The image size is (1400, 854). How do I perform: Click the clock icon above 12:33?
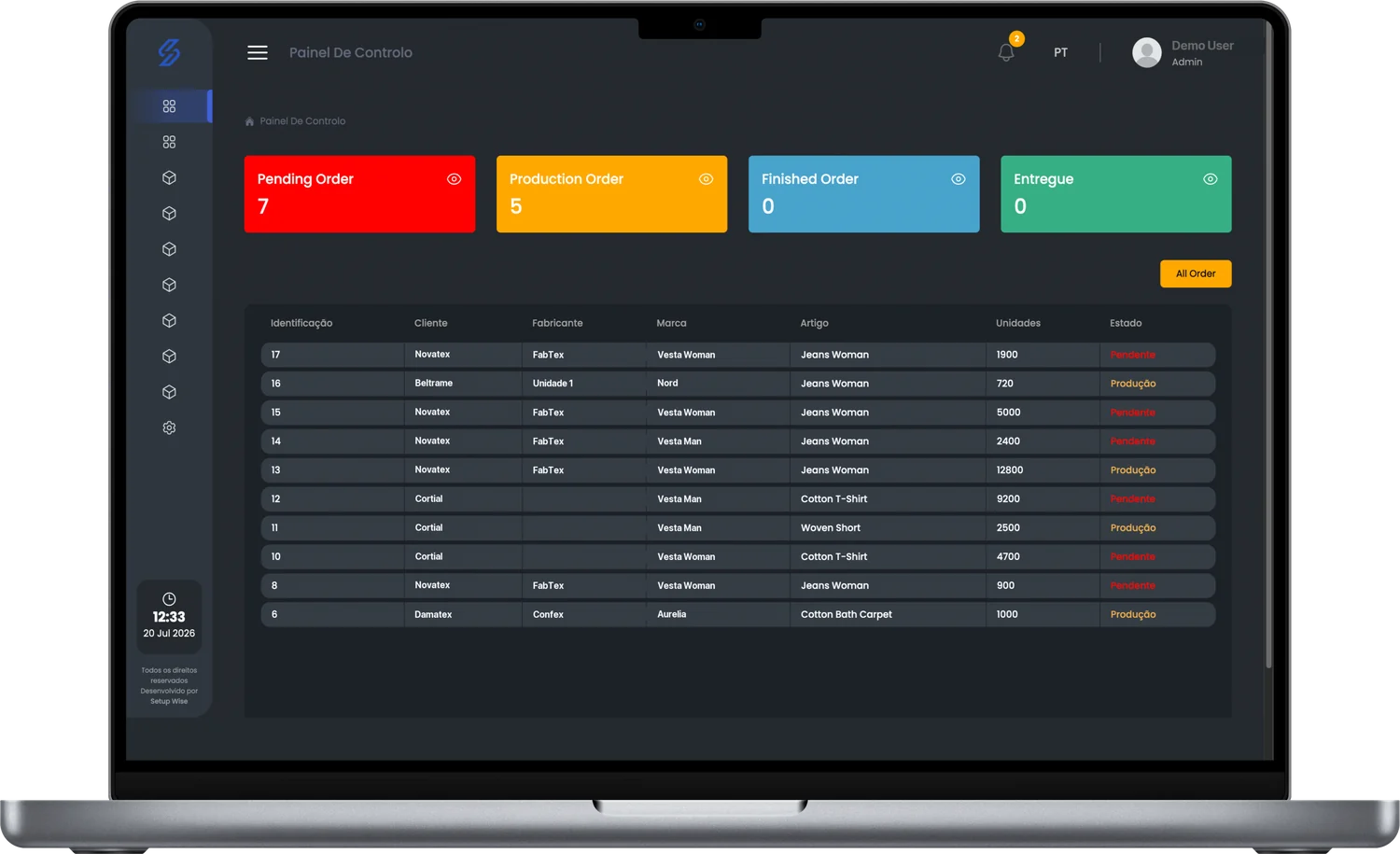[x=169, y=599]
